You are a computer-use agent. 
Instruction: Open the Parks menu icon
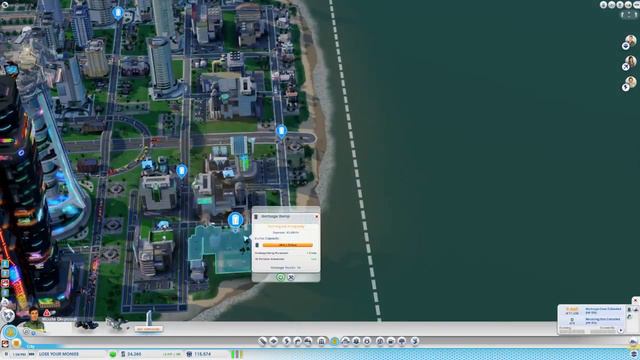click(x=401, y=341)
